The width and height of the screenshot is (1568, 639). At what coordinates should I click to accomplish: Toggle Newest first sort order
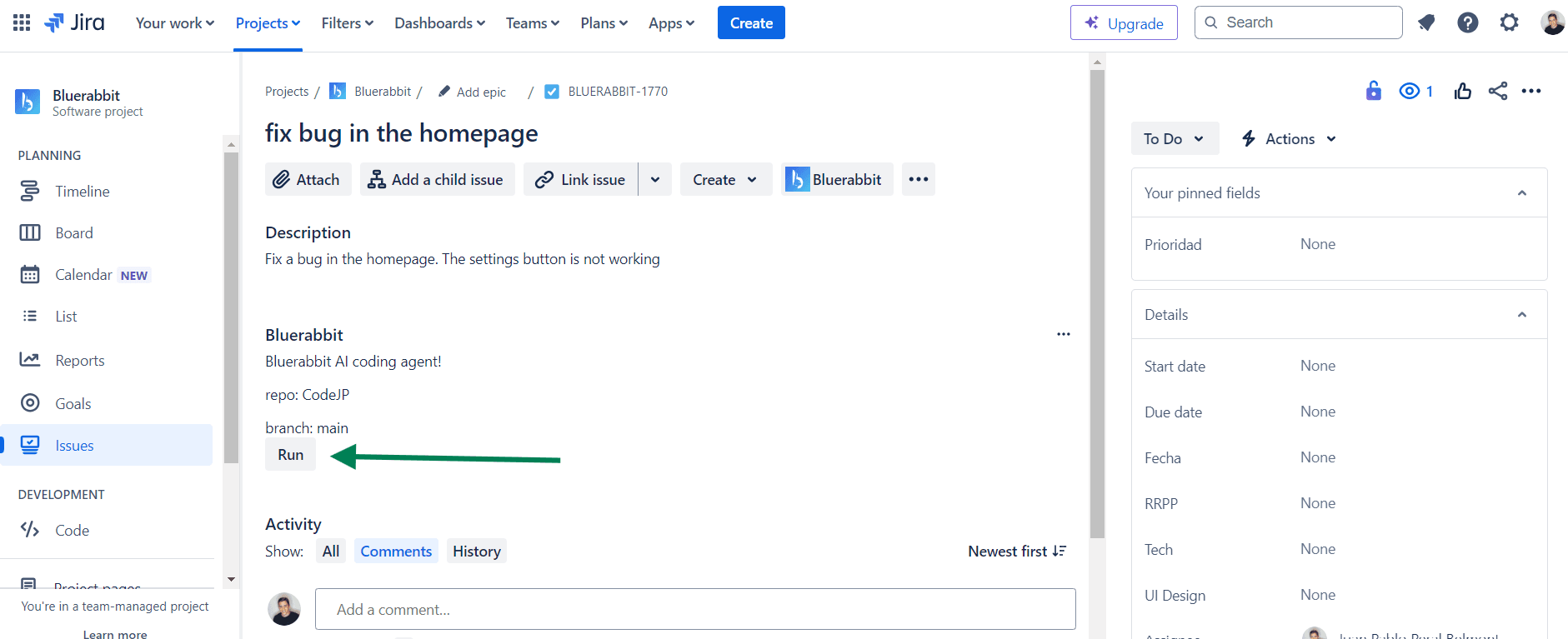click(x=1016, y=552)
